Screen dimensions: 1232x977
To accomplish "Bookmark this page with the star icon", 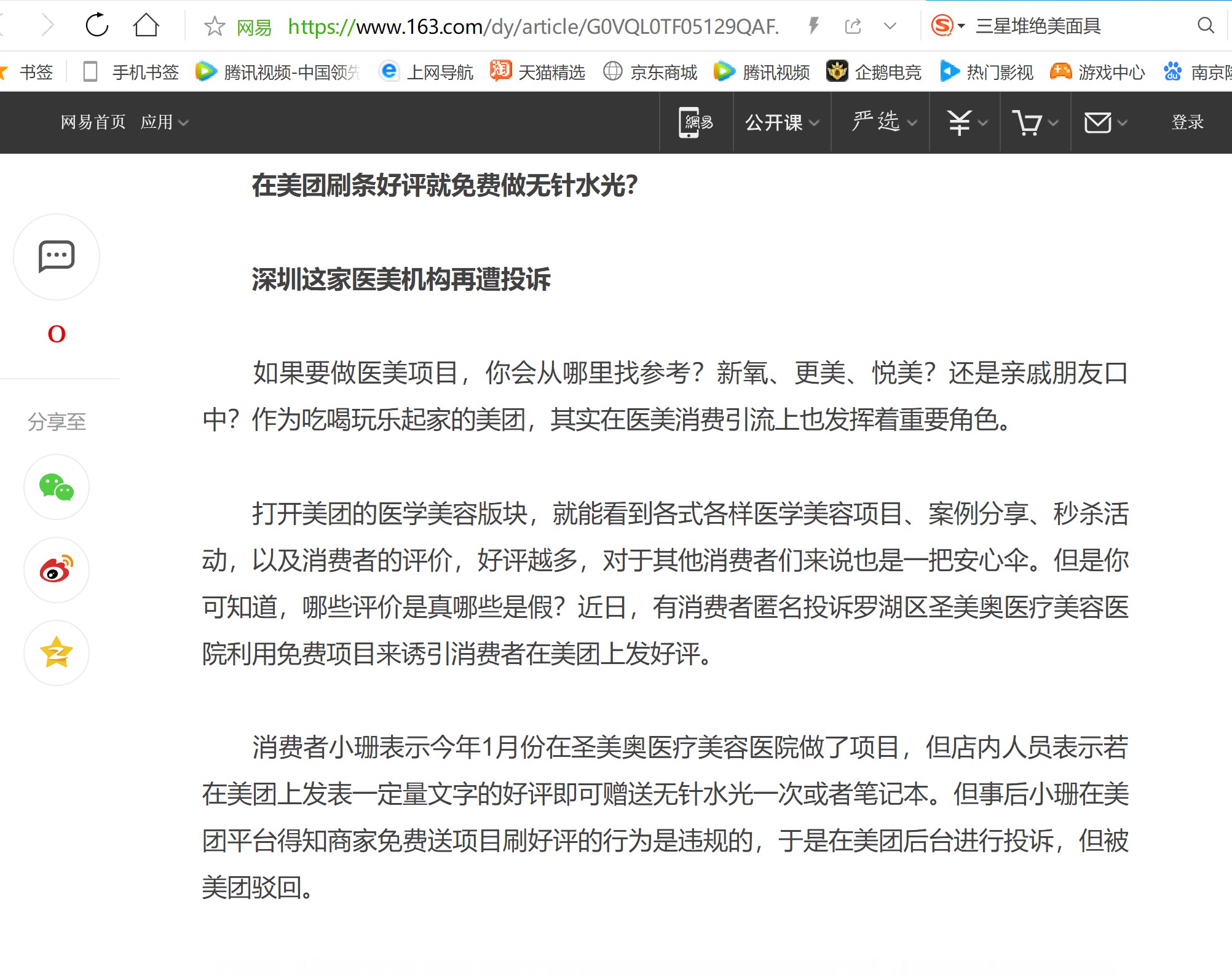I will tap(214, 26).
